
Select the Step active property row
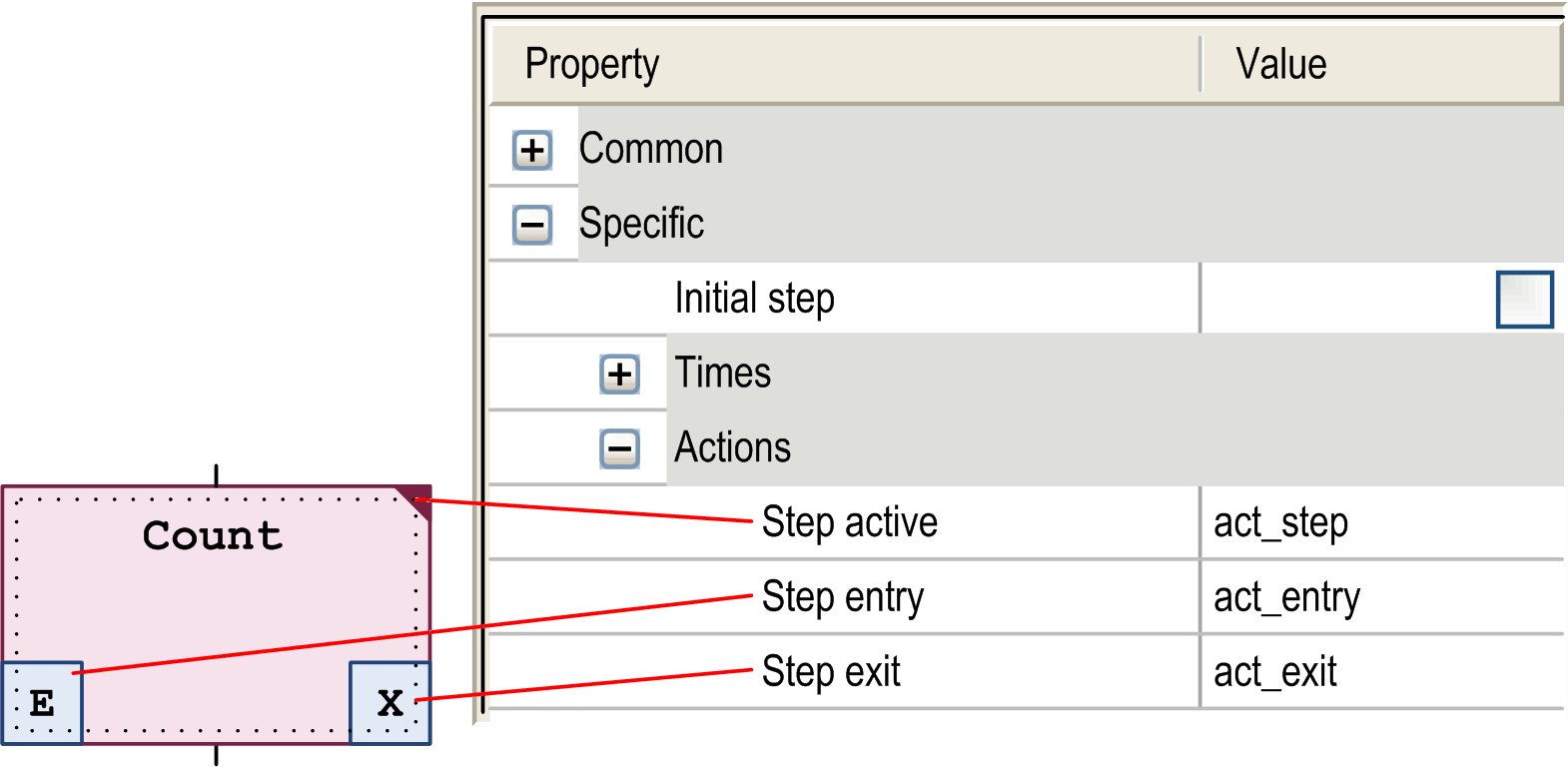(x=850, y=521)
